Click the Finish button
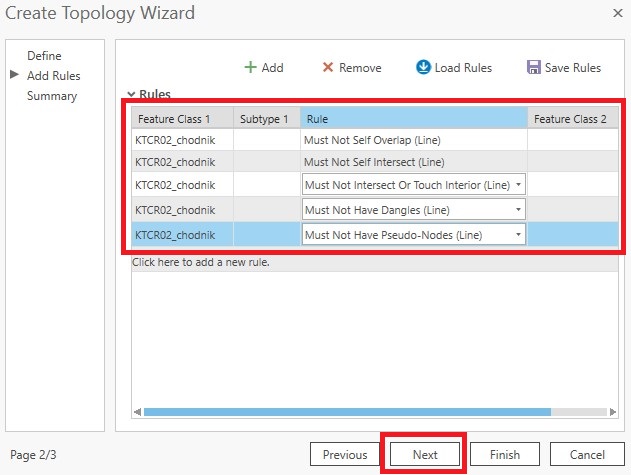 (504, 454)
